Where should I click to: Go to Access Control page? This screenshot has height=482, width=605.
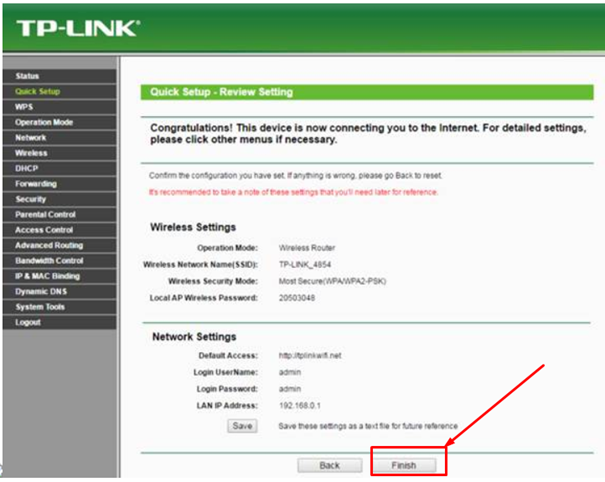tap(59, 230)
